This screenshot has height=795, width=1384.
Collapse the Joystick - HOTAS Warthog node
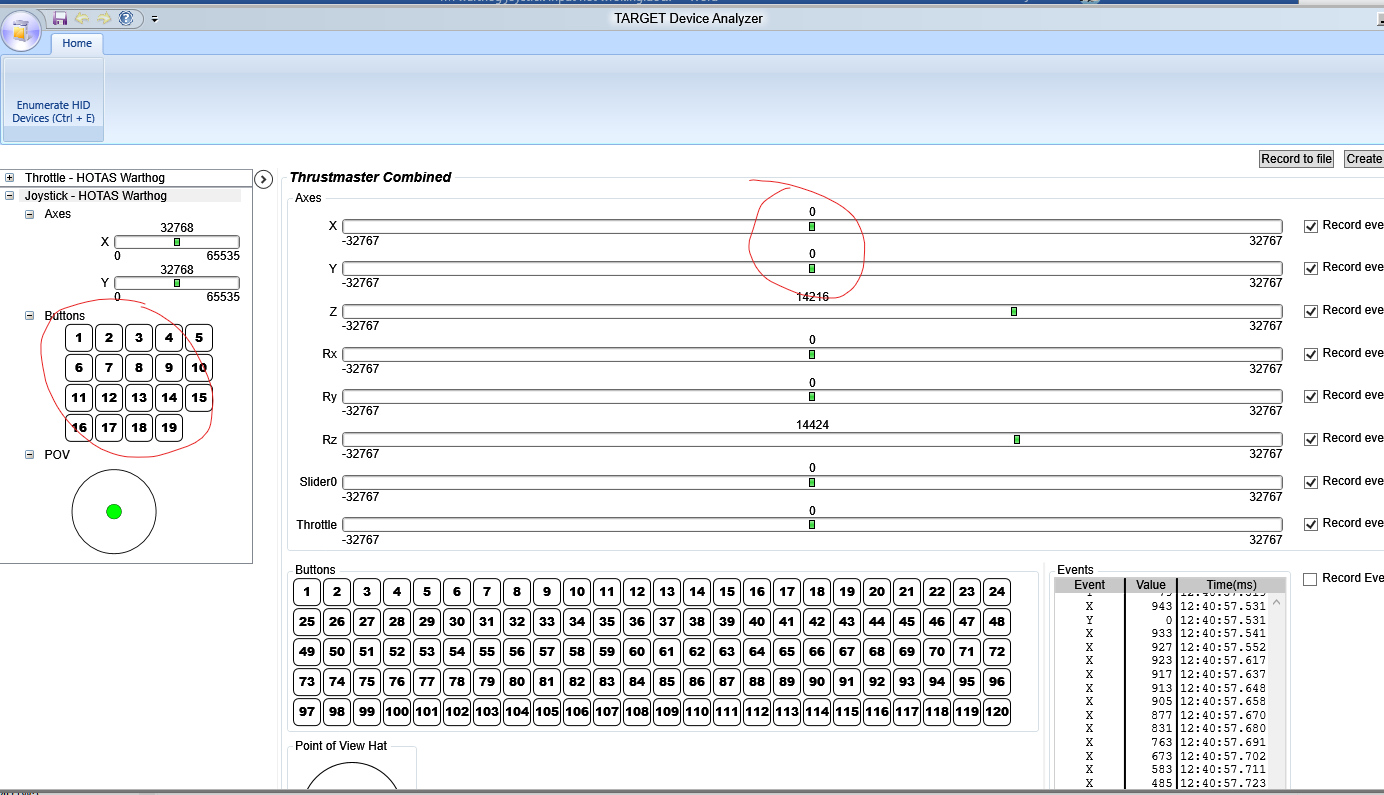pos(10,196)
